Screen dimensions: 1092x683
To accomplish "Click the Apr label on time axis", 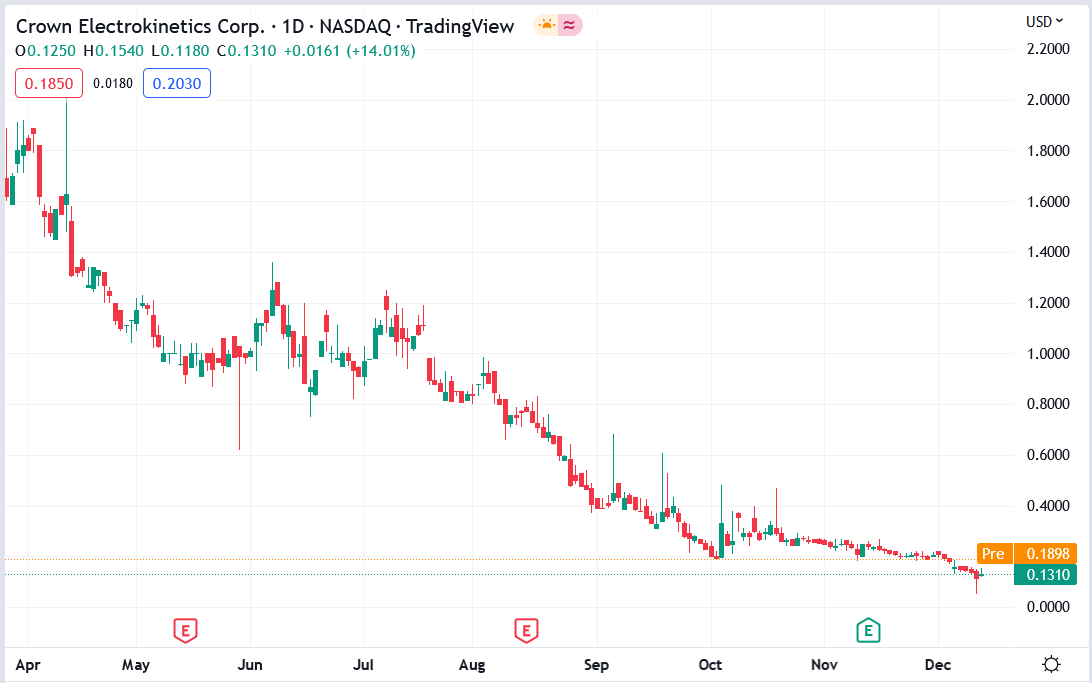I will [x=28, y=665].
